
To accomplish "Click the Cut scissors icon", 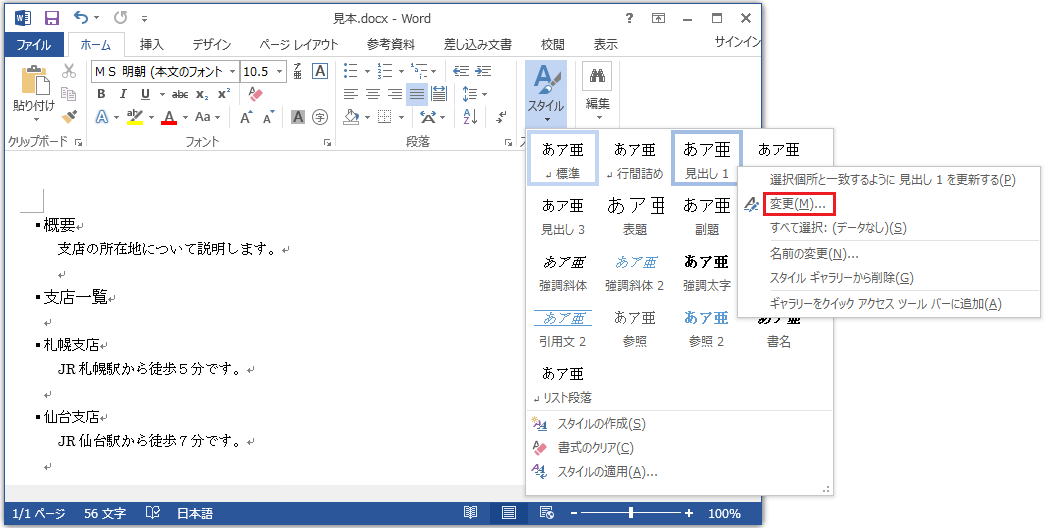I will point(69,71).
